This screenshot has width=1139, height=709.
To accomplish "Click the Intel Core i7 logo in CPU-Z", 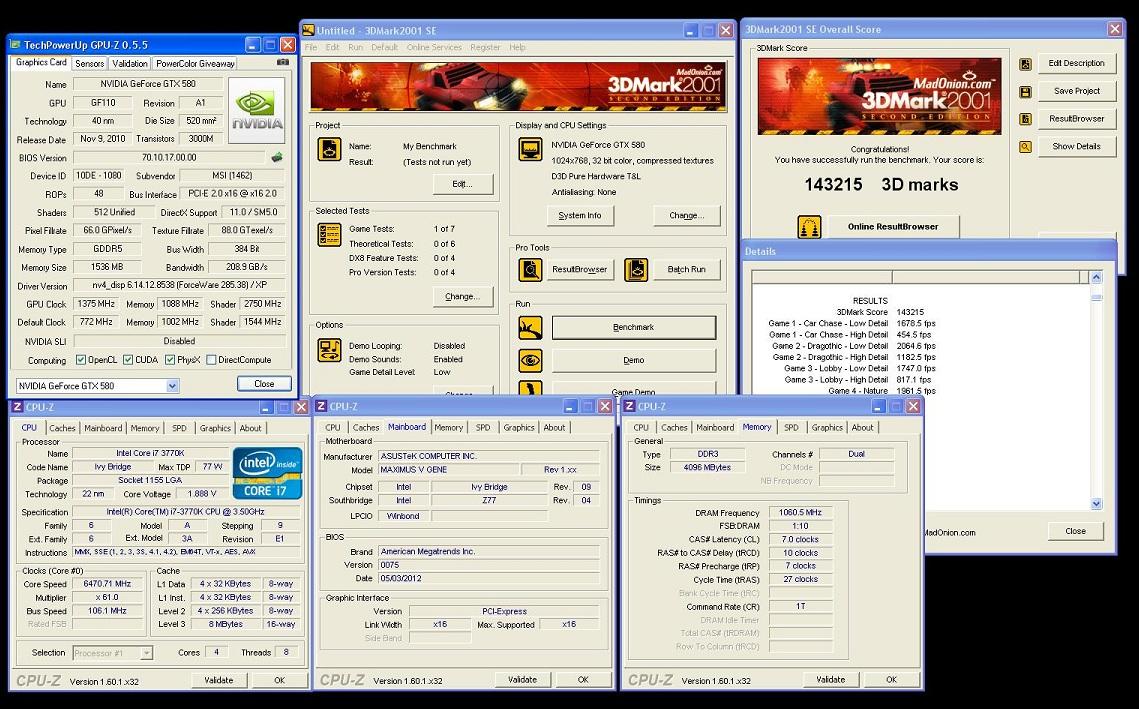I will coord(267,472).
